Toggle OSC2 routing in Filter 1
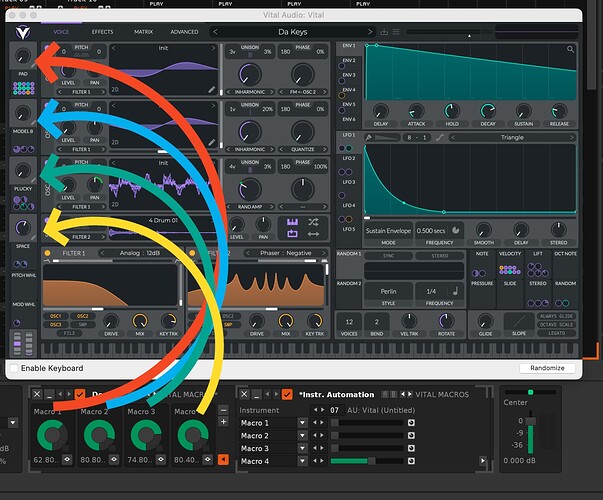The image size is (603, 500). click(82, 316)
